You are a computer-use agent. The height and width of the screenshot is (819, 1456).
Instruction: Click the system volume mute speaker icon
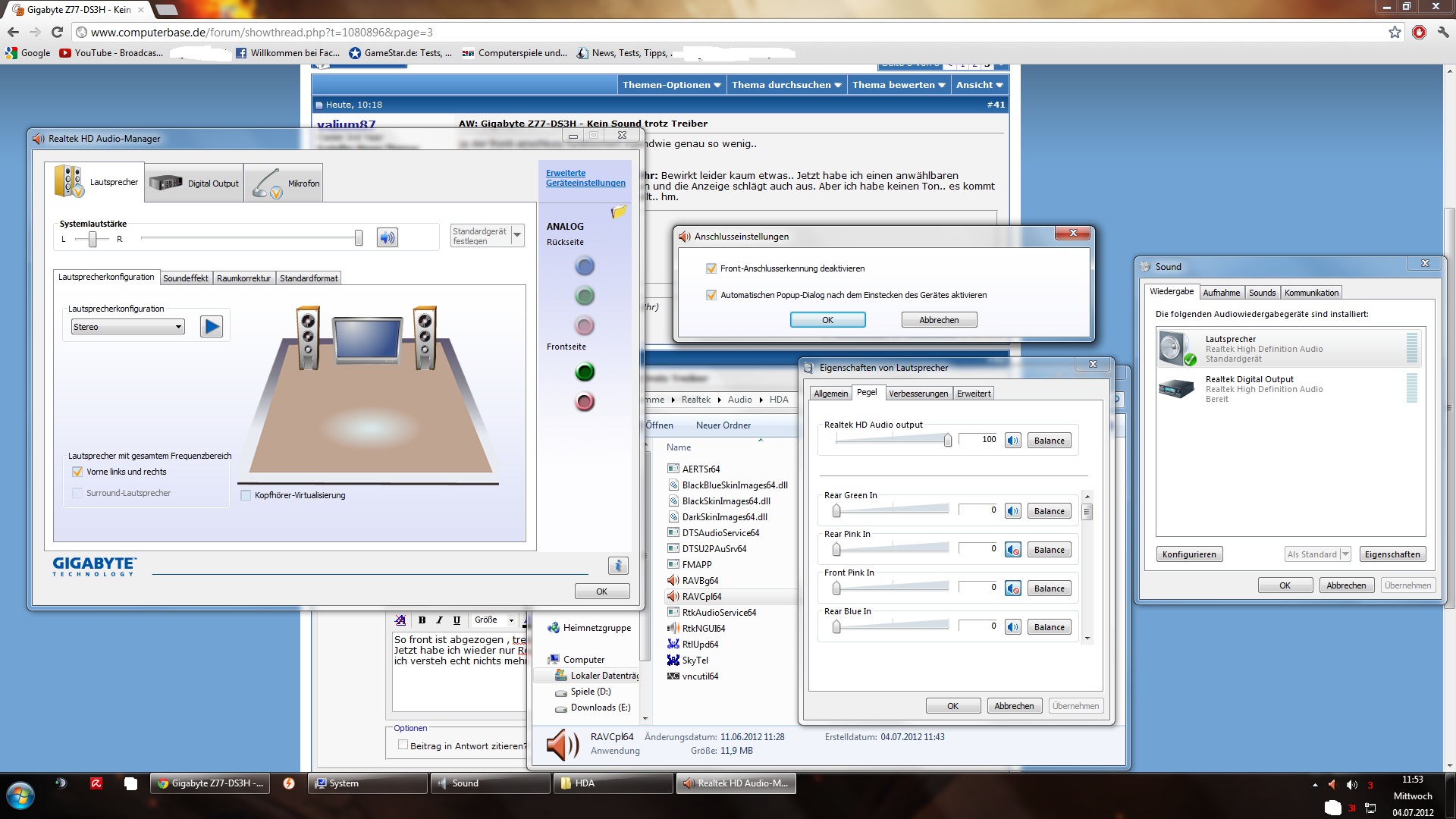point(388,238)
